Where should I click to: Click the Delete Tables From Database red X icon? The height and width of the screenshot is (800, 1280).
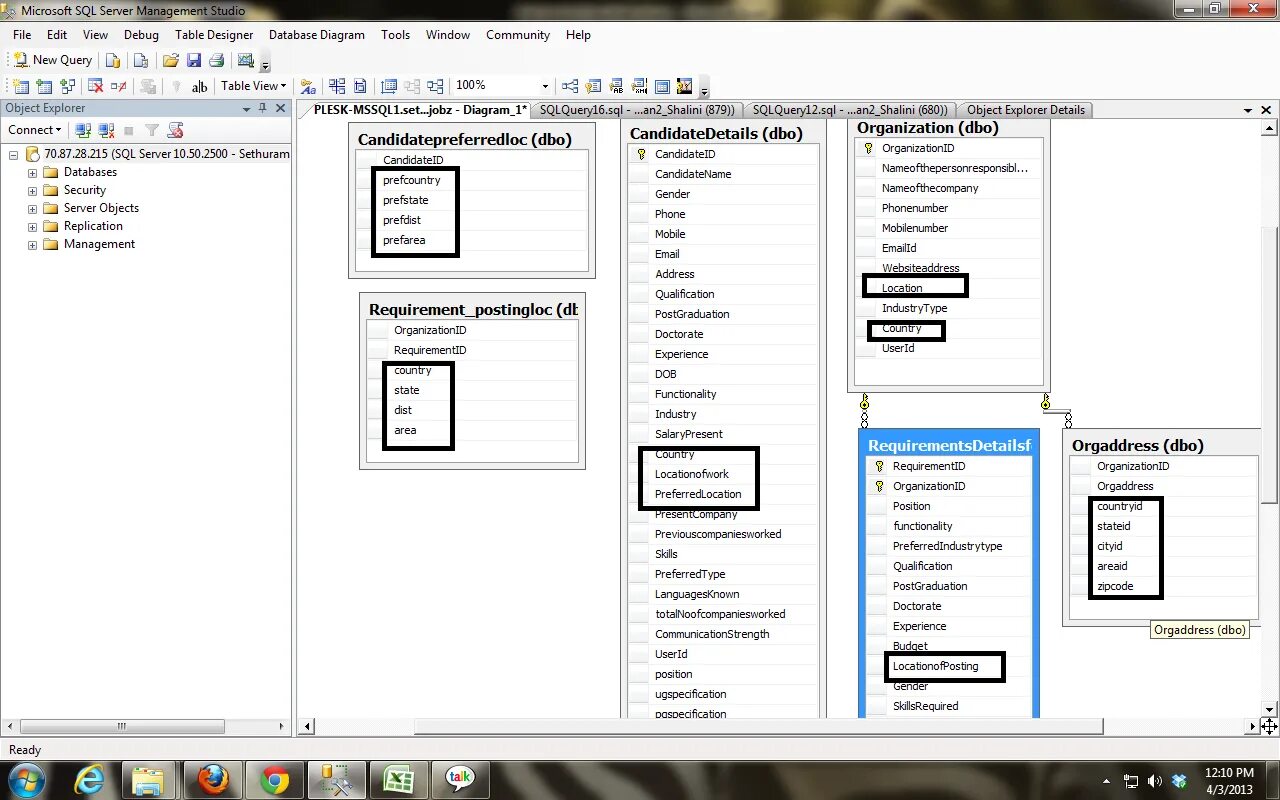(x=96, y=86)
